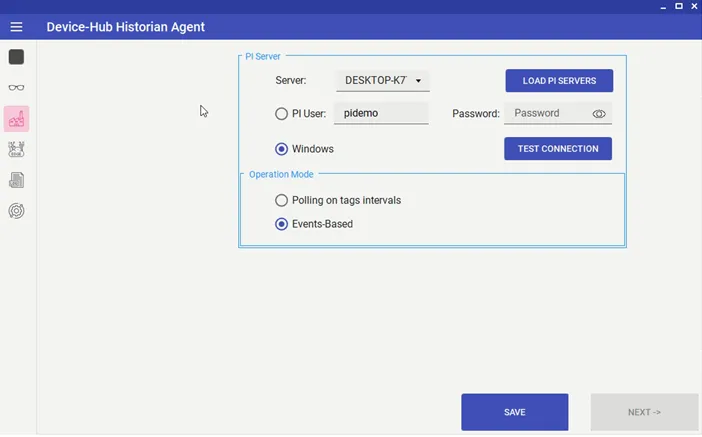Open the circular gear settings icon in sidebar
Screen dimensions: 702x437
pyautogui.click(x=17, y=210)
